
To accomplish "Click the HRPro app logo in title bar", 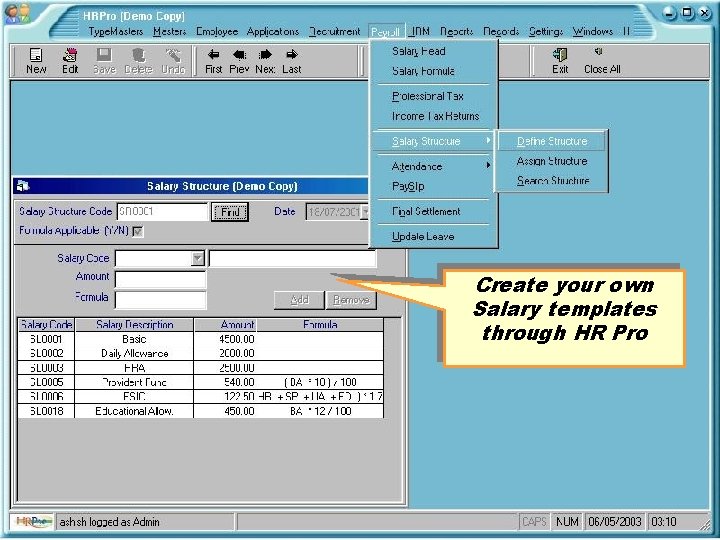I will tap(17, 14).
